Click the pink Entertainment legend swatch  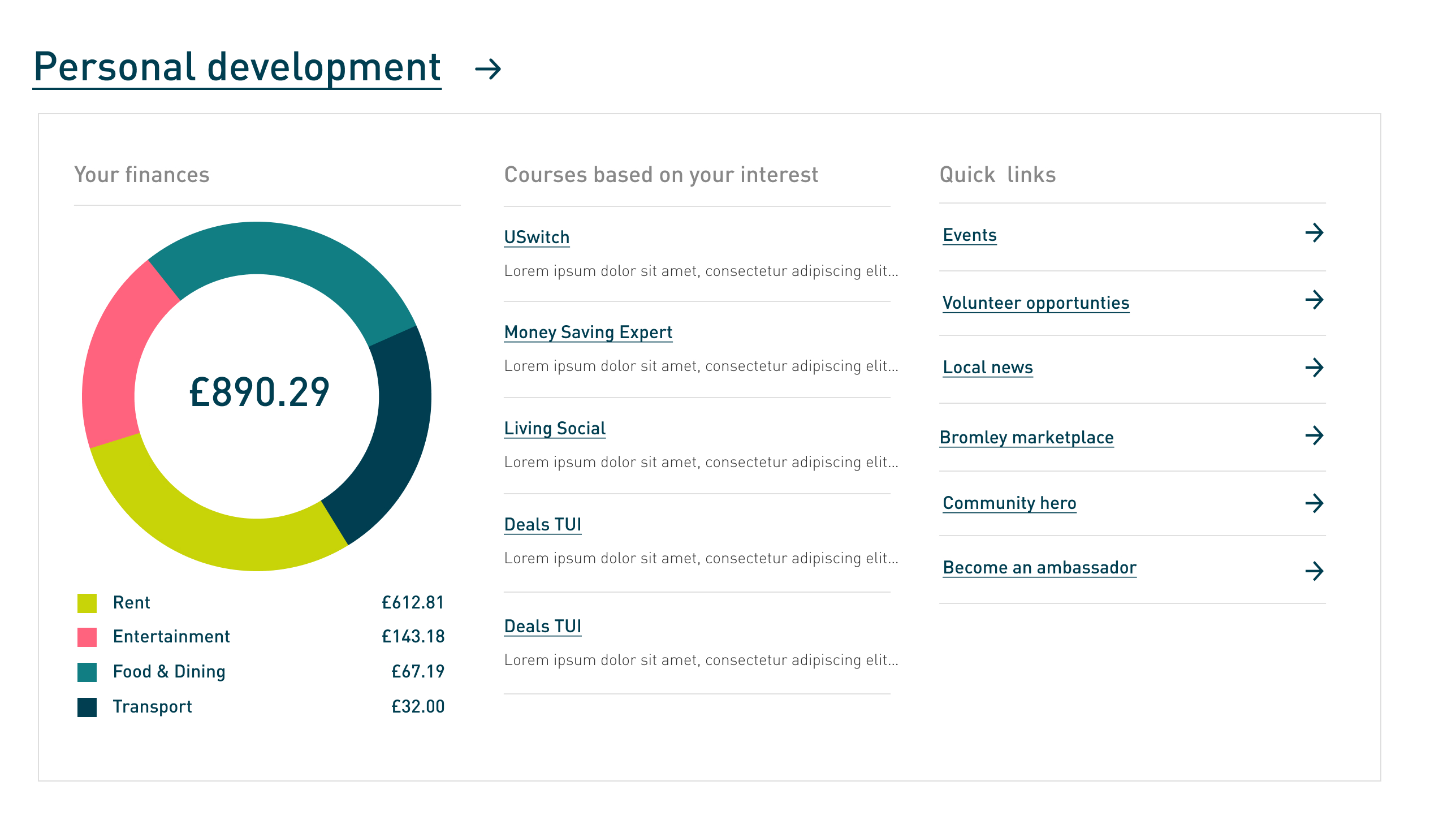[87, 637]
